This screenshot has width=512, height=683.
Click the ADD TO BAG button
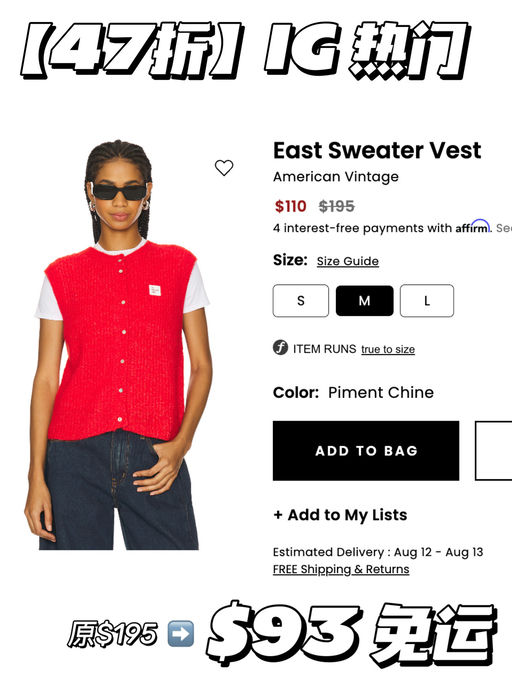(x=366, y=451)
